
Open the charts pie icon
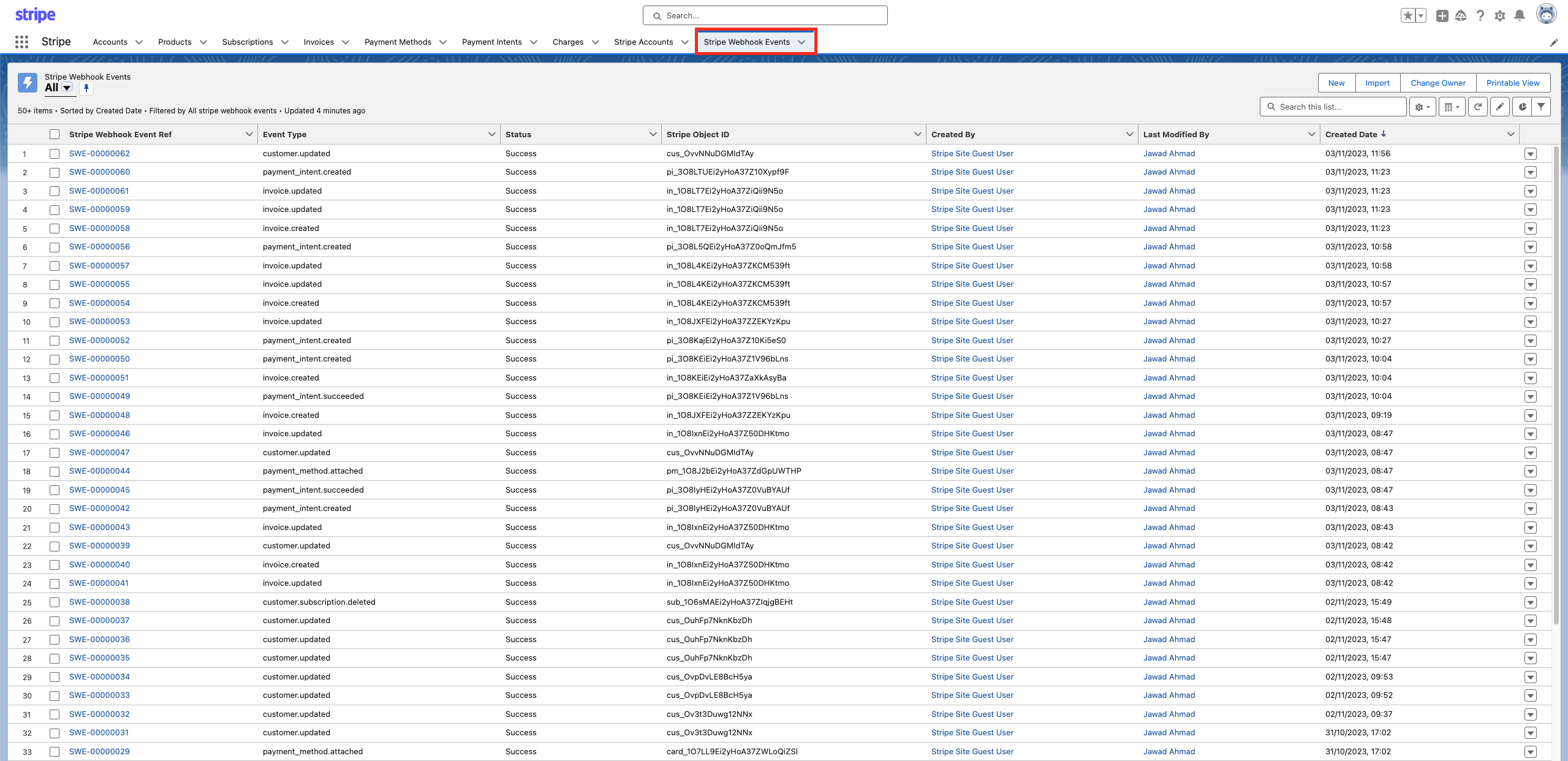pos(1522,107)
